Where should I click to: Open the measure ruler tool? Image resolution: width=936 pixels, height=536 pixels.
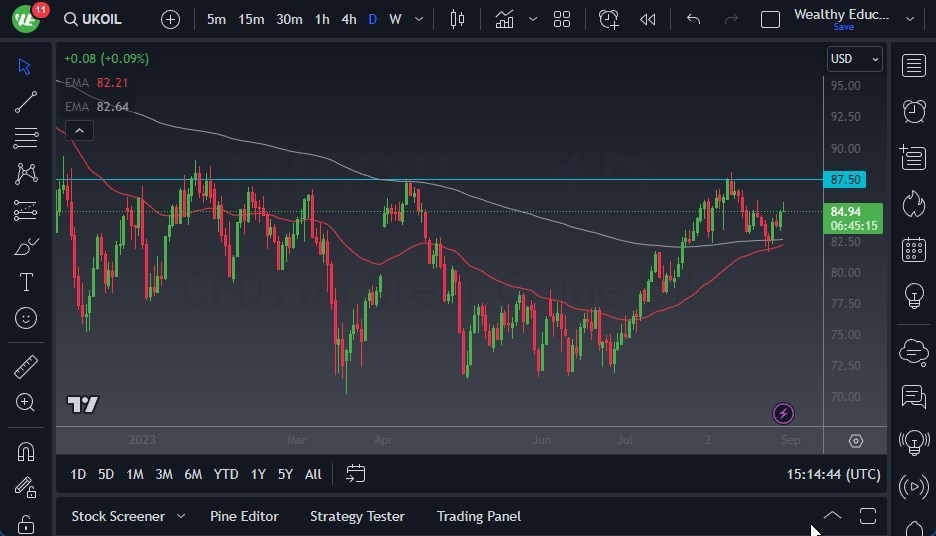click(26, 366)
